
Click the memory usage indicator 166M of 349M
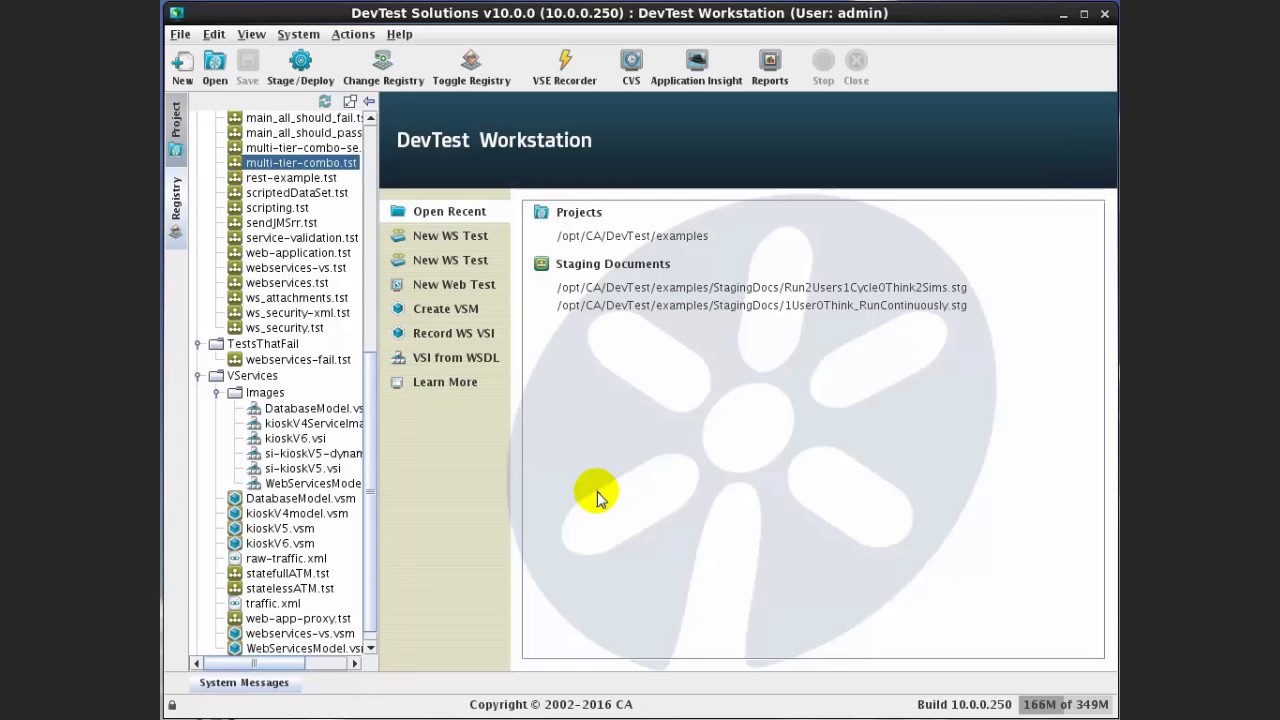pos(1065,705)
